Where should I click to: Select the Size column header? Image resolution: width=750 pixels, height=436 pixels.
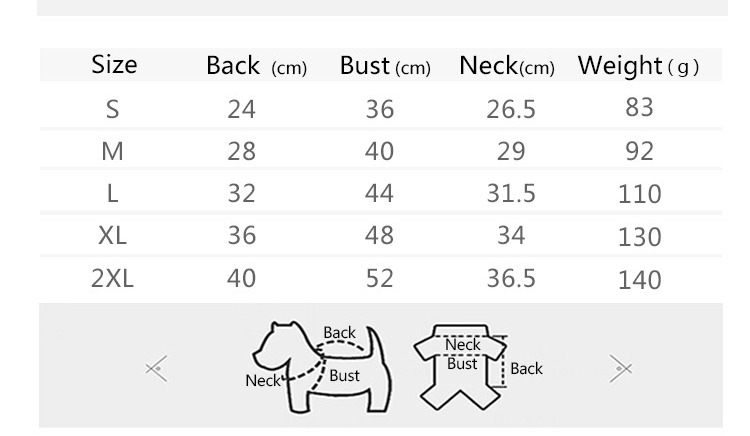(114, 65)
